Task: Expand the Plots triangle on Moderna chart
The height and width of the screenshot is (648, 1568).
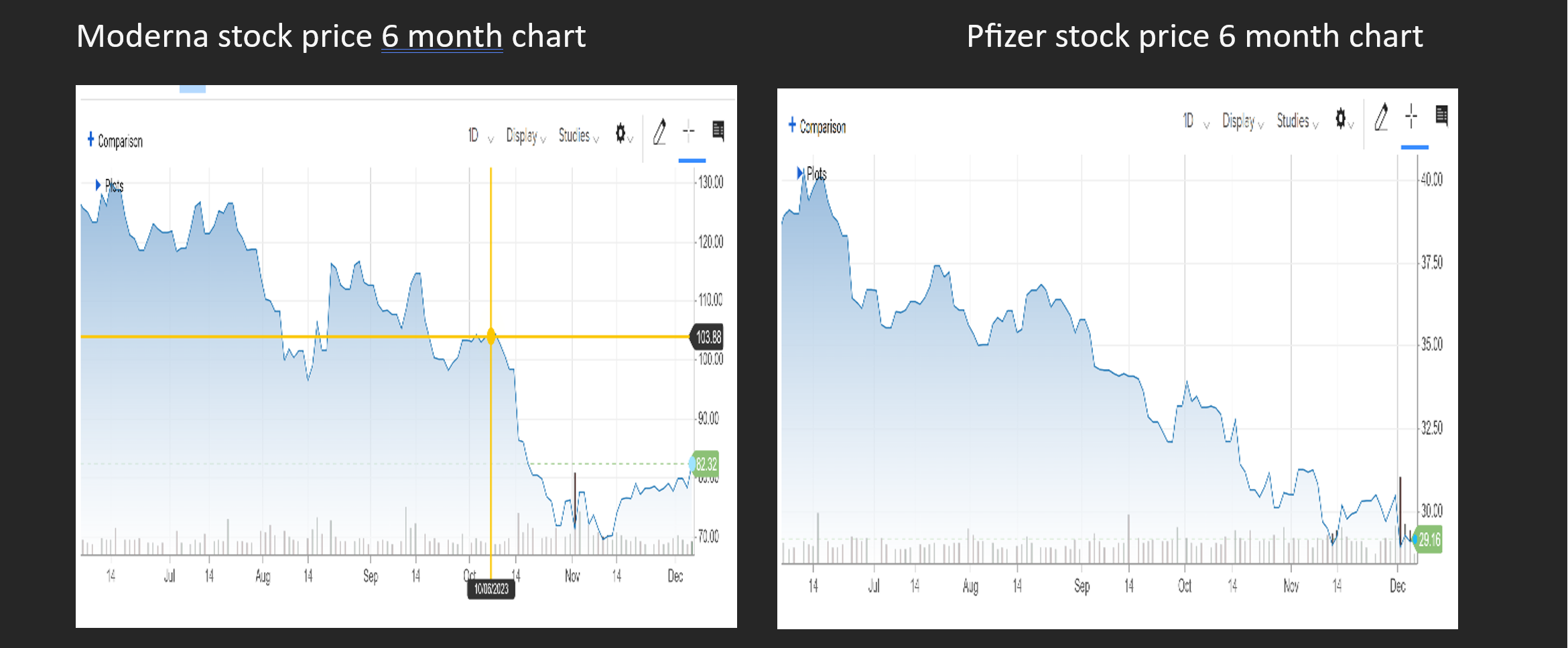Action: pyautogui.click(x=98, y=184)
